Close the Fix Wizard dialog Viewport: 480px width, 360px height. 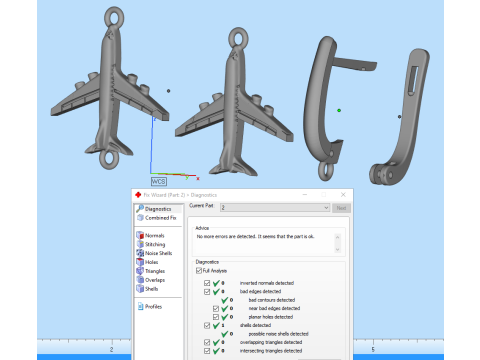click(x=343, y=195)
